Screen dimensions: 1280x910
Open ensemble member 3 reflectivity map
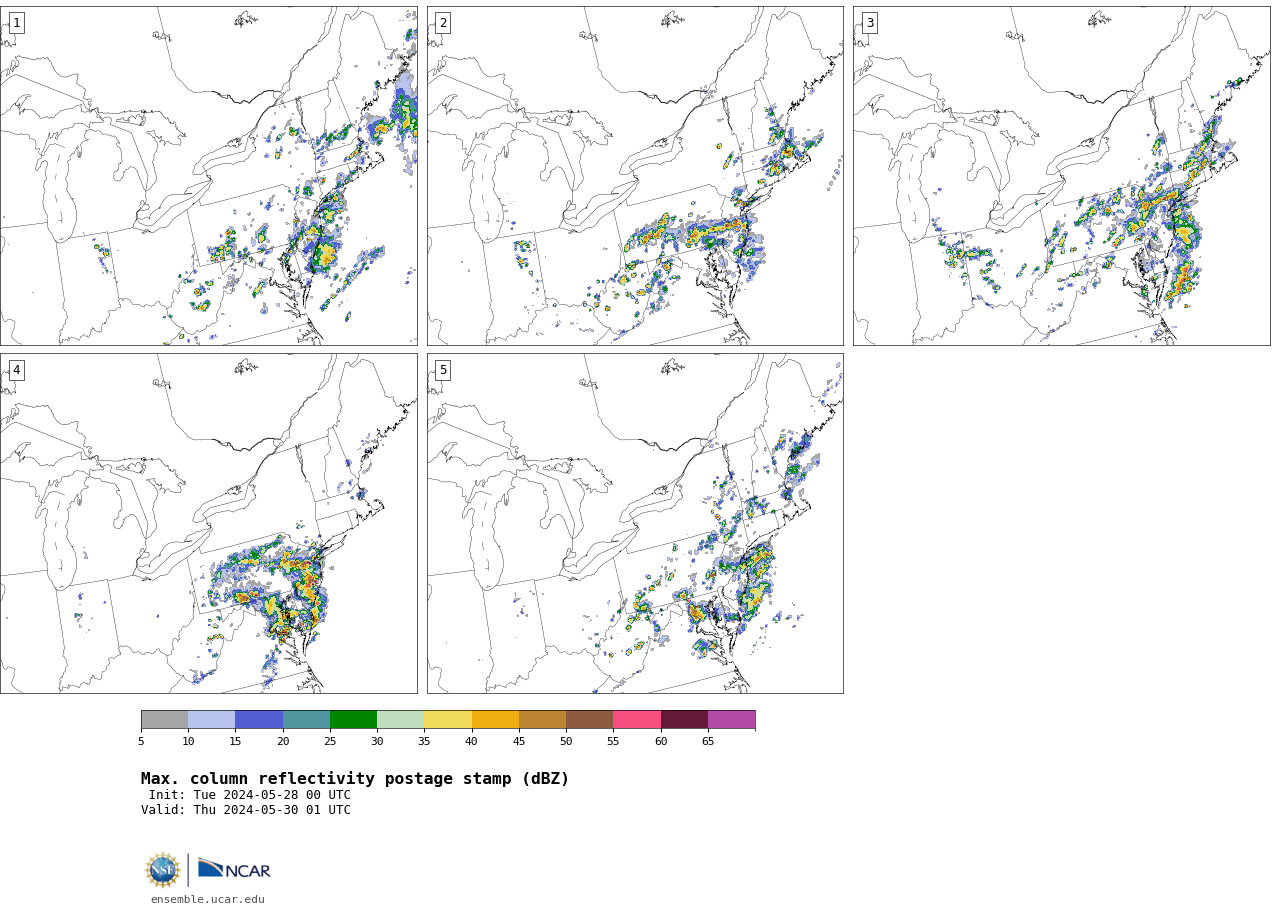(1061, 176)
